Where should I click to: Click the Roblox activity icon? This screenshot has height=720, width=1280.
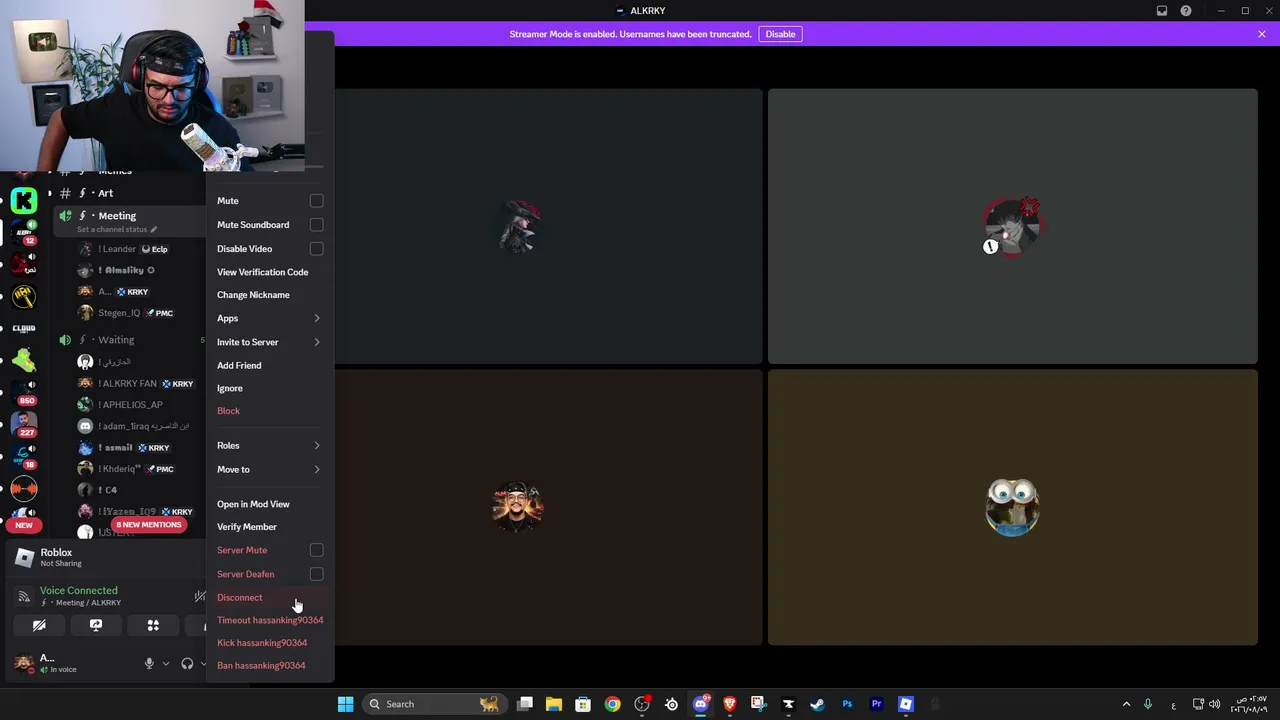(24, 557)
